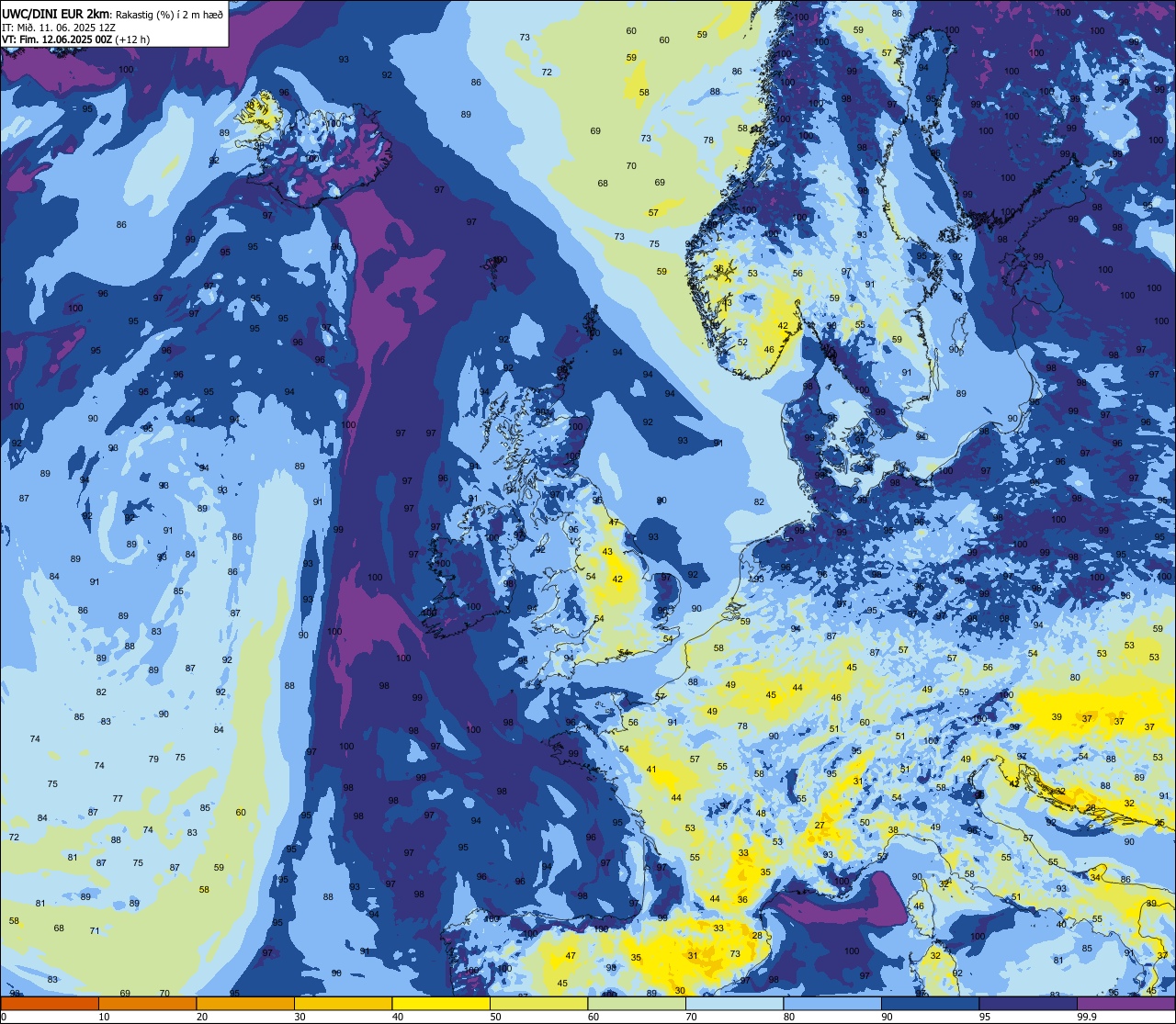Click the 'IT: Mið. 11. 06. 2025 12Z' line
Image resolution: width=1176 pixels, height=1024 pixels.
tap(60, 28)
